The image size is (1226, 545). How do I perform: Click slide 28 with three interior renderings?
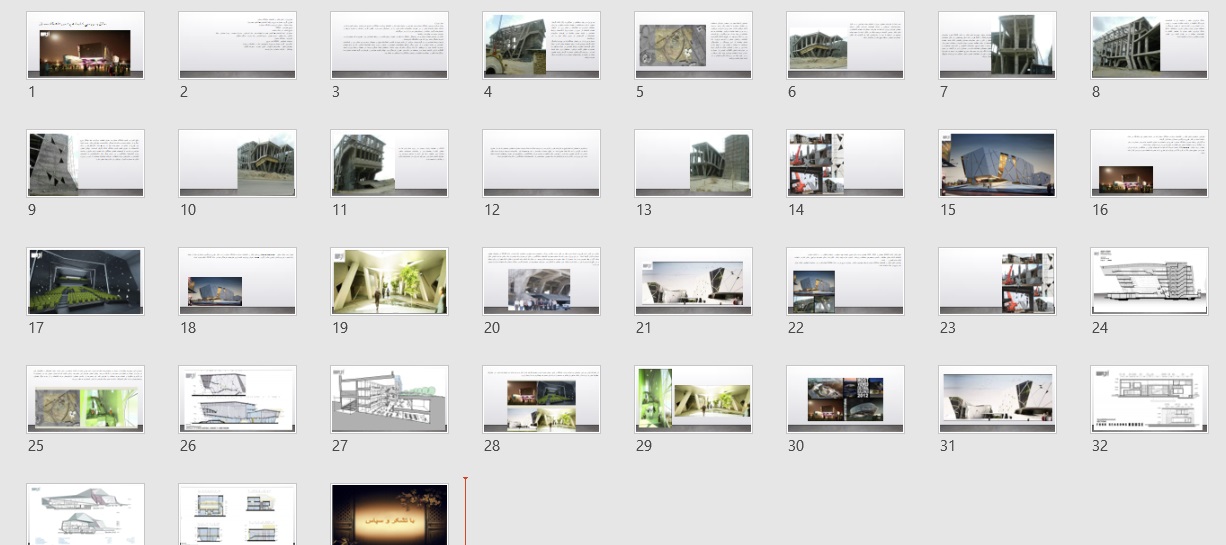(541, 399)
